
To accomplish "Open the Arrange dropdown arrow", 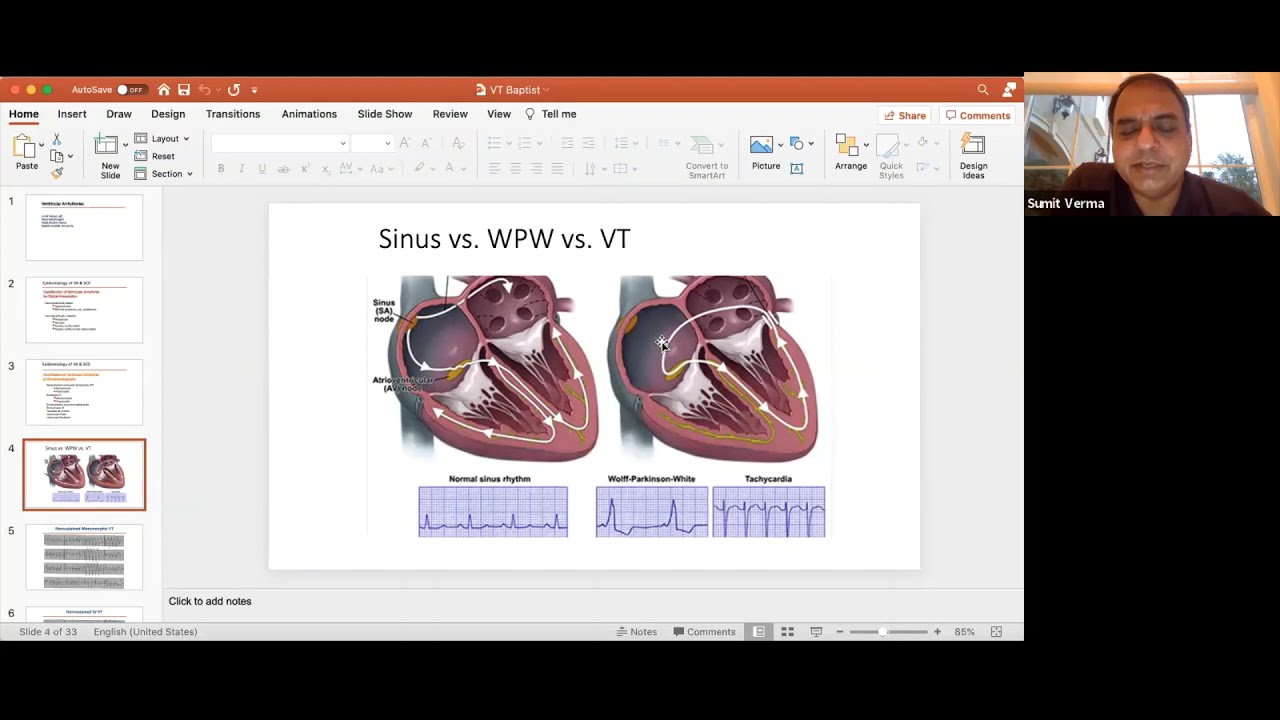I will 866,143.
